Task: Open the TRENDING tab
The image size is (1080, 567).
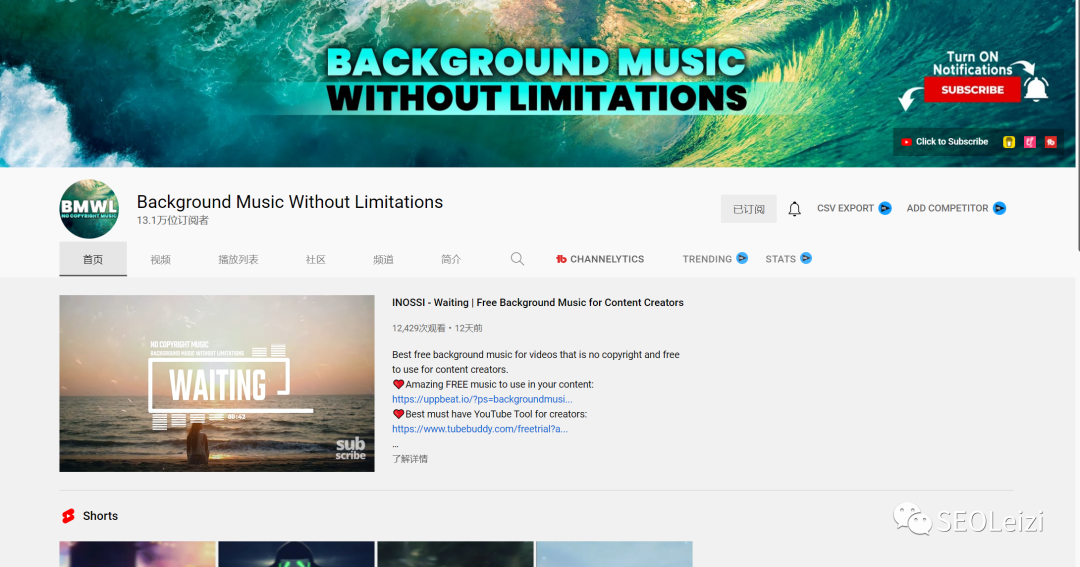Action: (715, 259)
